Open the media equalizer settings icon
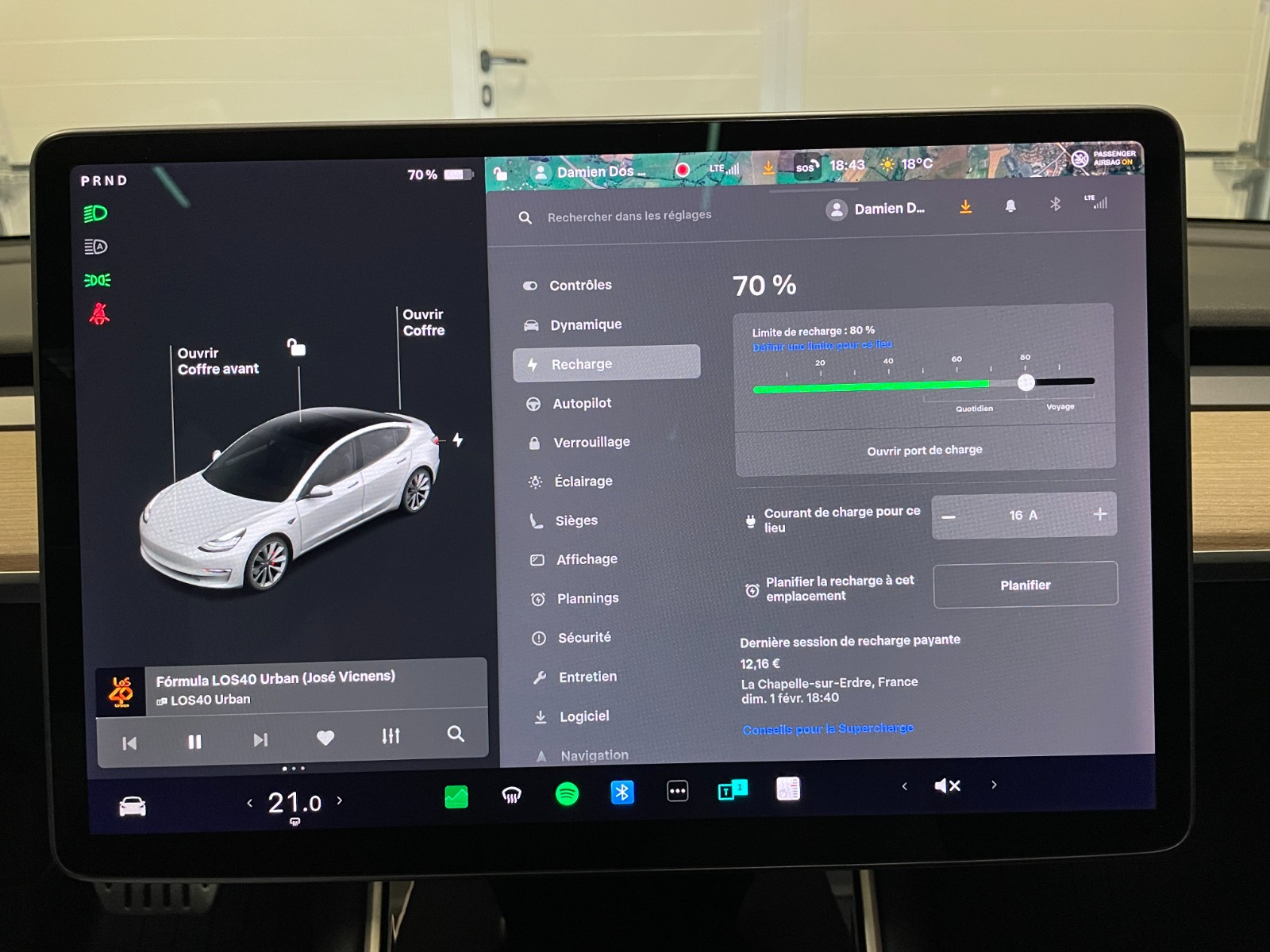This screenshot has width=1270, height=952. pyautogui.click(x=391, y=736)
